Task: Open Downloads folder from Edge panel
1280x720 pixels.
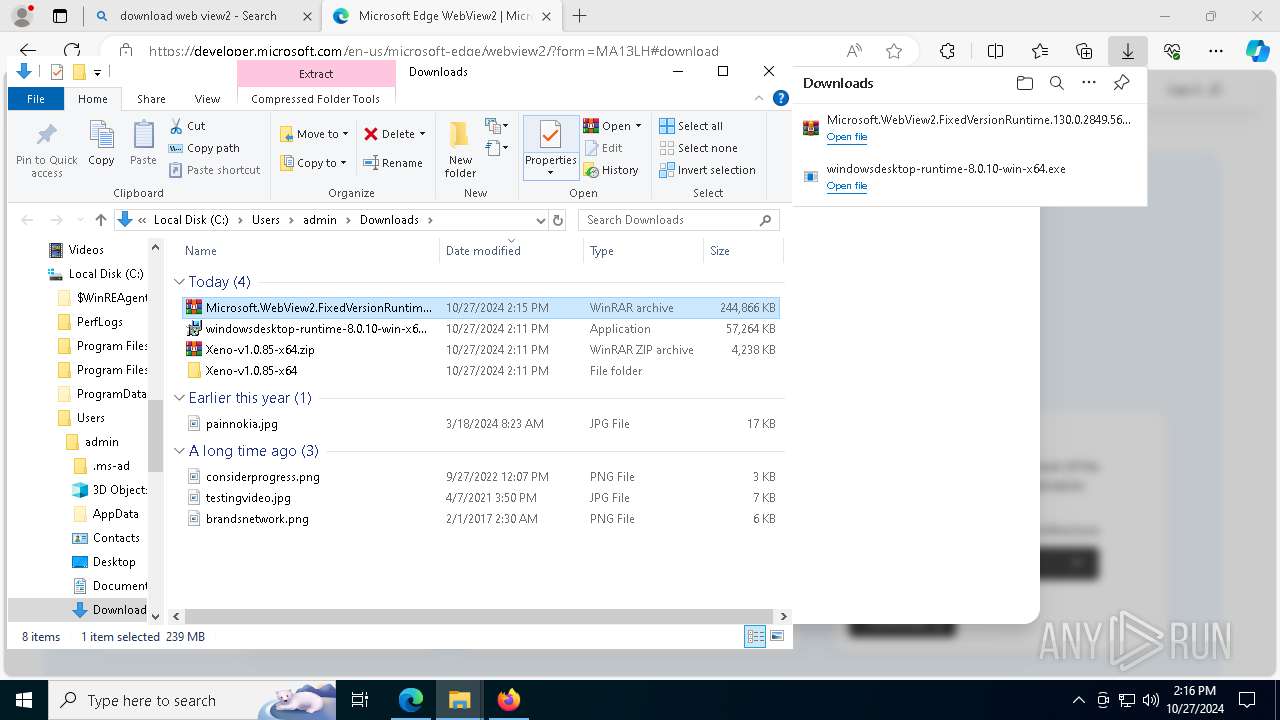Action: click(1024, 83)
